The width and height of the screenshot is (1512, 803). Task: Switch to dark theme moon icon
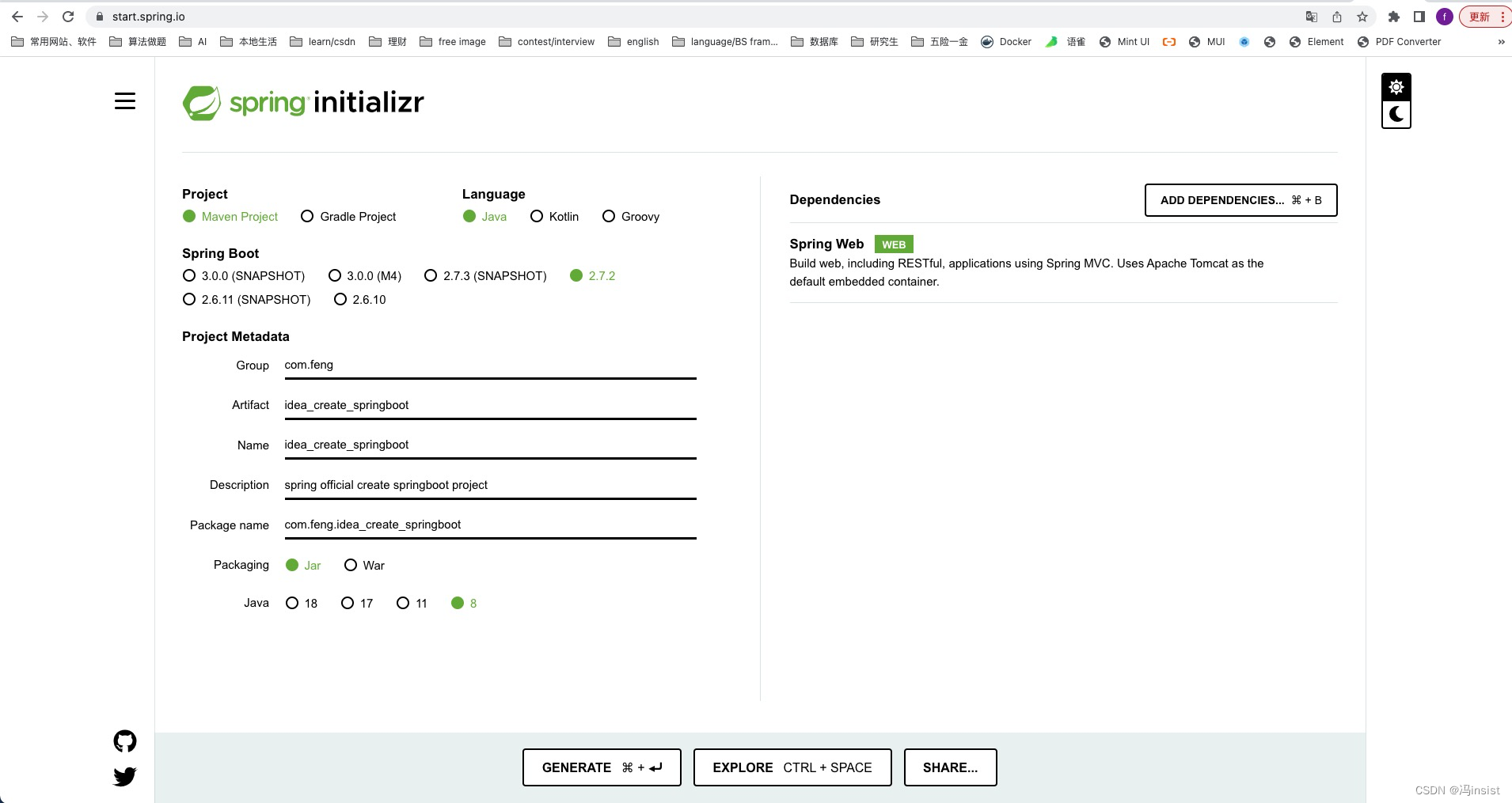[1396, 114]
